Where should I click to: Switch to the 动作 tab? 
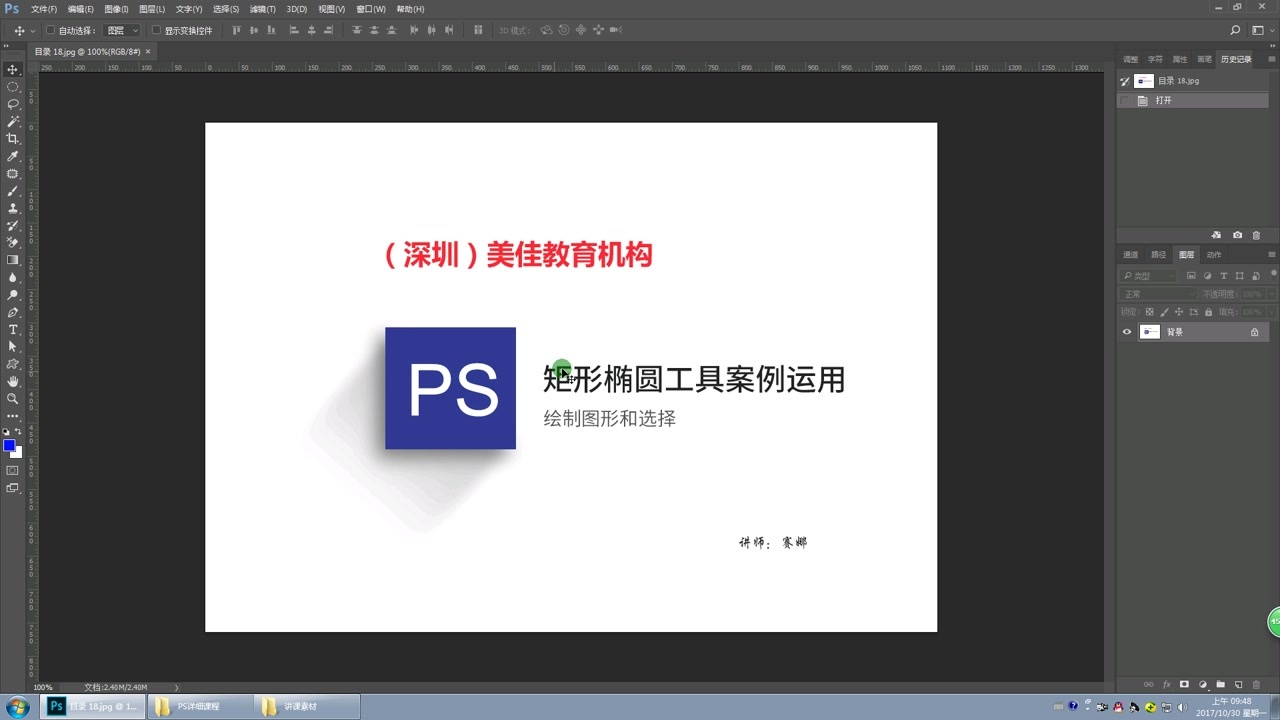(1214, 254)
